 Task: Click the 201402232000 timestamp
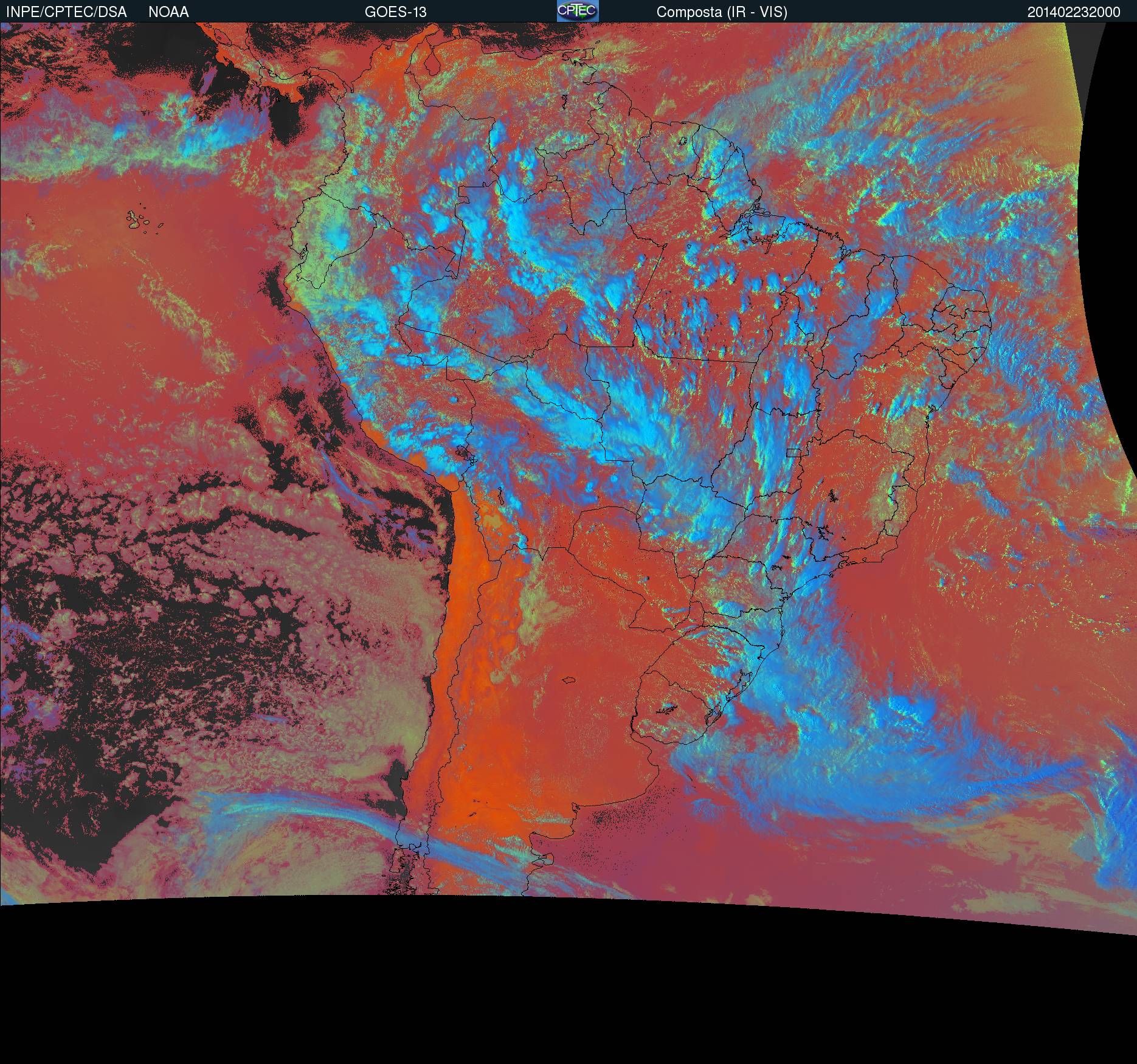(x=1074, y=12)
